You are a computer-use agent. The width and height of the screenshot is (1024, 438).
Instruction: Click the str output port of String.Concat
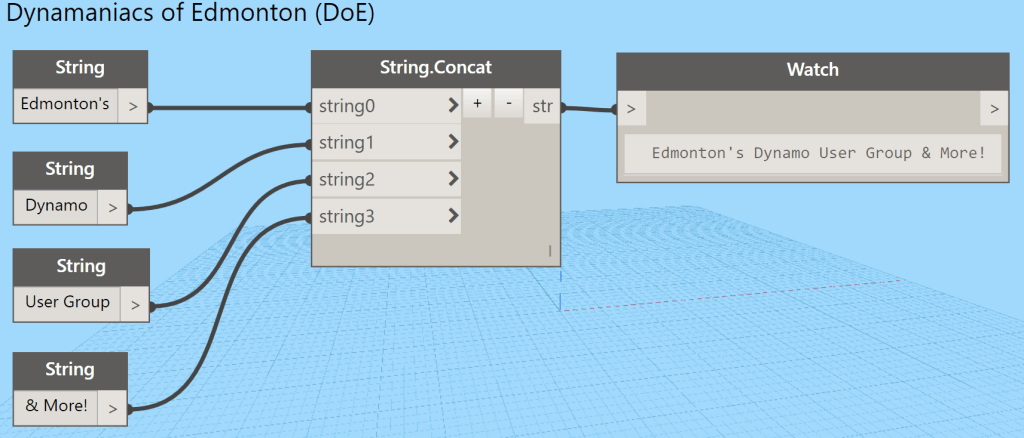click(x=542, y=105)
